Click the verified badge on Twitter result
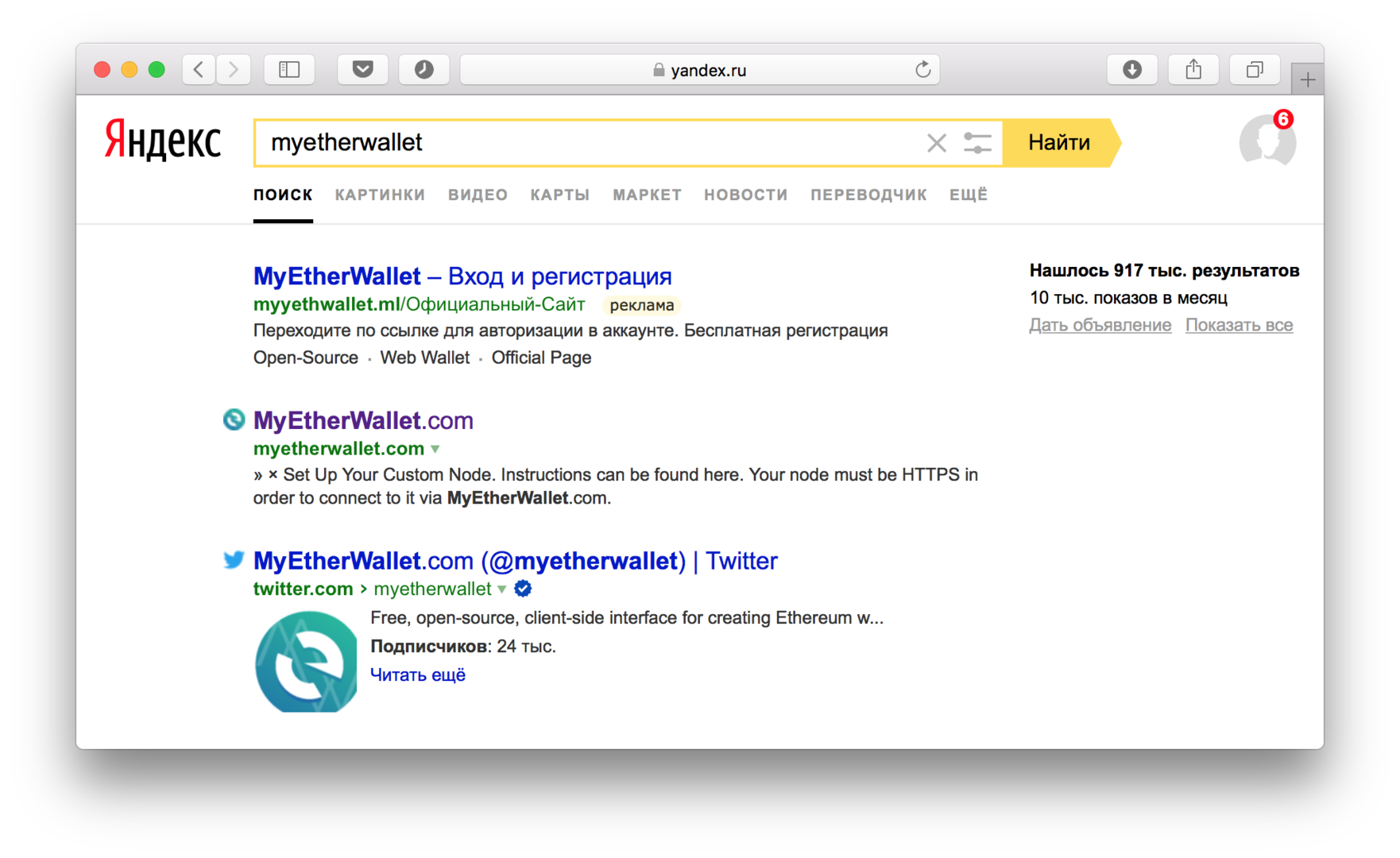 523,589
